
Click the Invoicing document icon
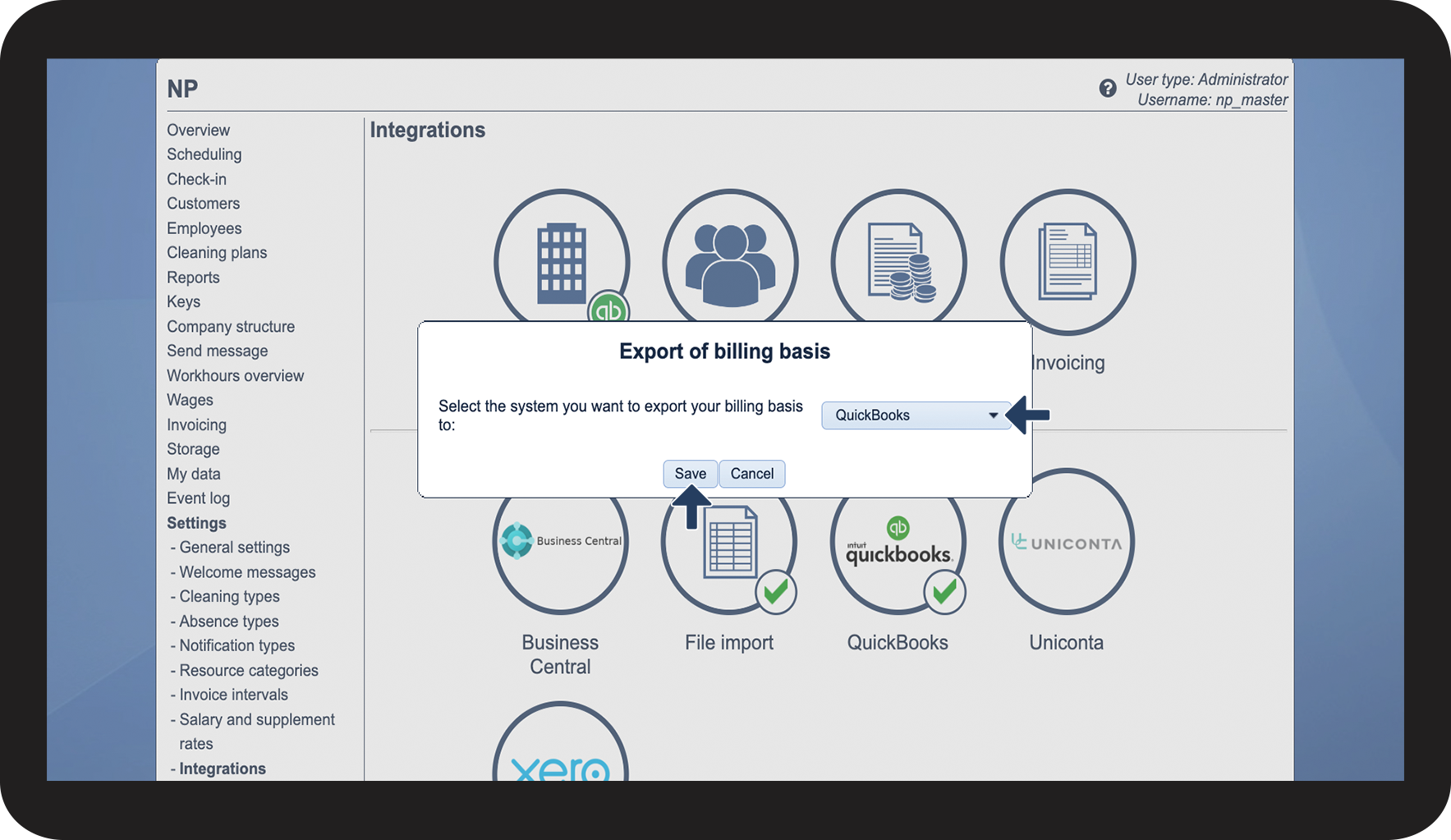1068,262
